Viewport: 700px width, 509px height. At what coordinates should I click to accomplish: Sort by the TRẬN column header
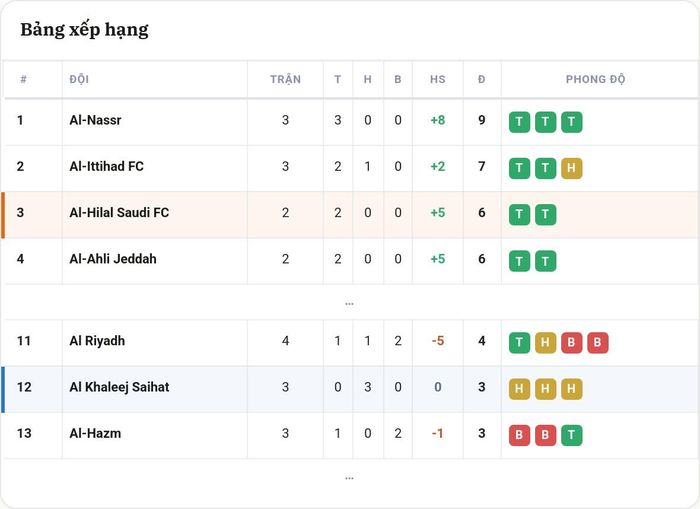tap(285, 79)
